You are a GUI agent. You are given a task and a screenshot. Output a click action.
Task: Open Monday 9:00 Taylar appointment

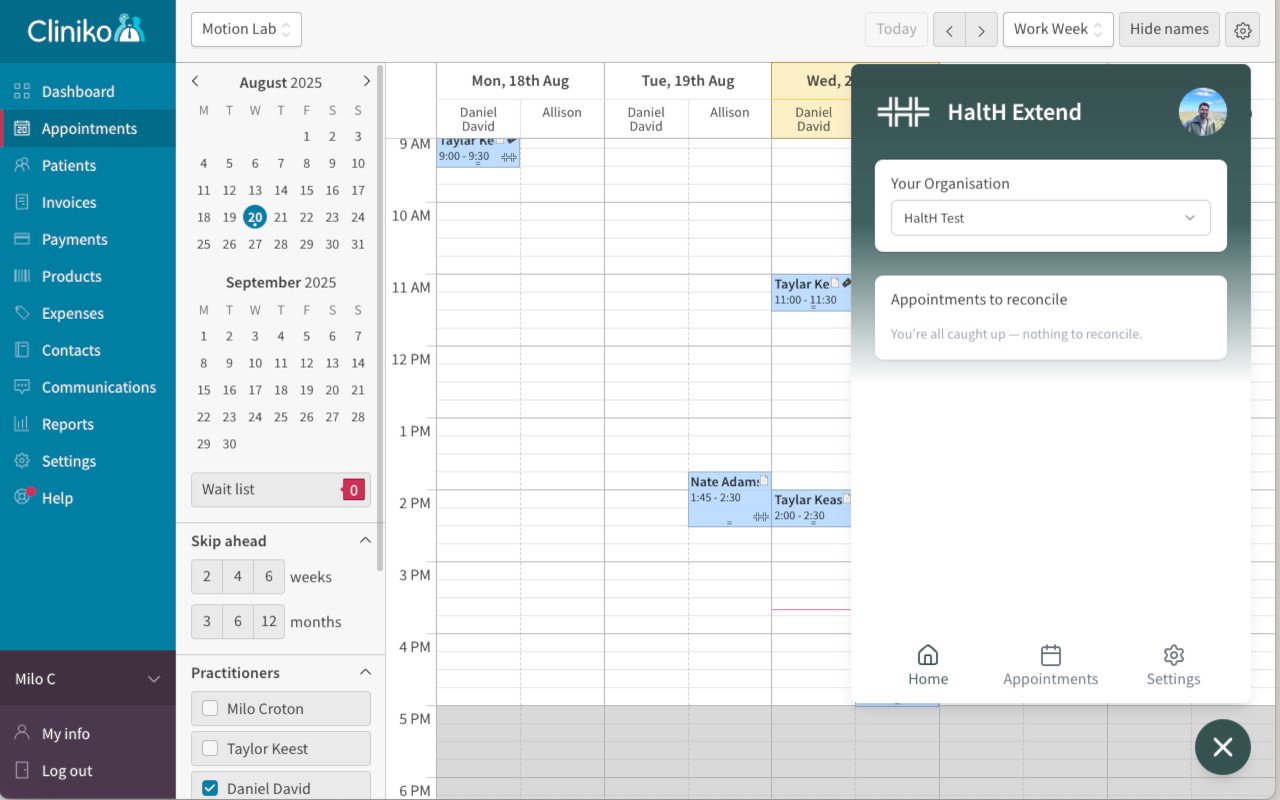point(478,153)
